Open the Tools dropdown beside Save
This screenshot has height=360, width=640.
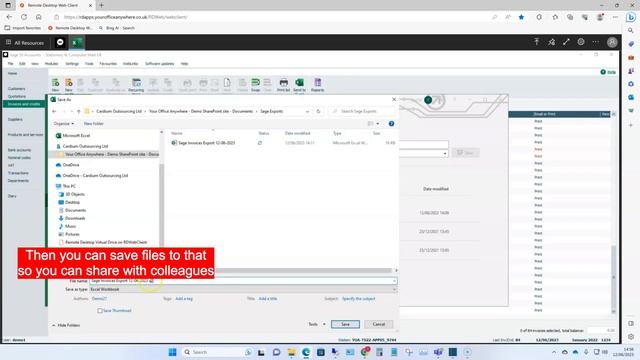pos(317,324)
